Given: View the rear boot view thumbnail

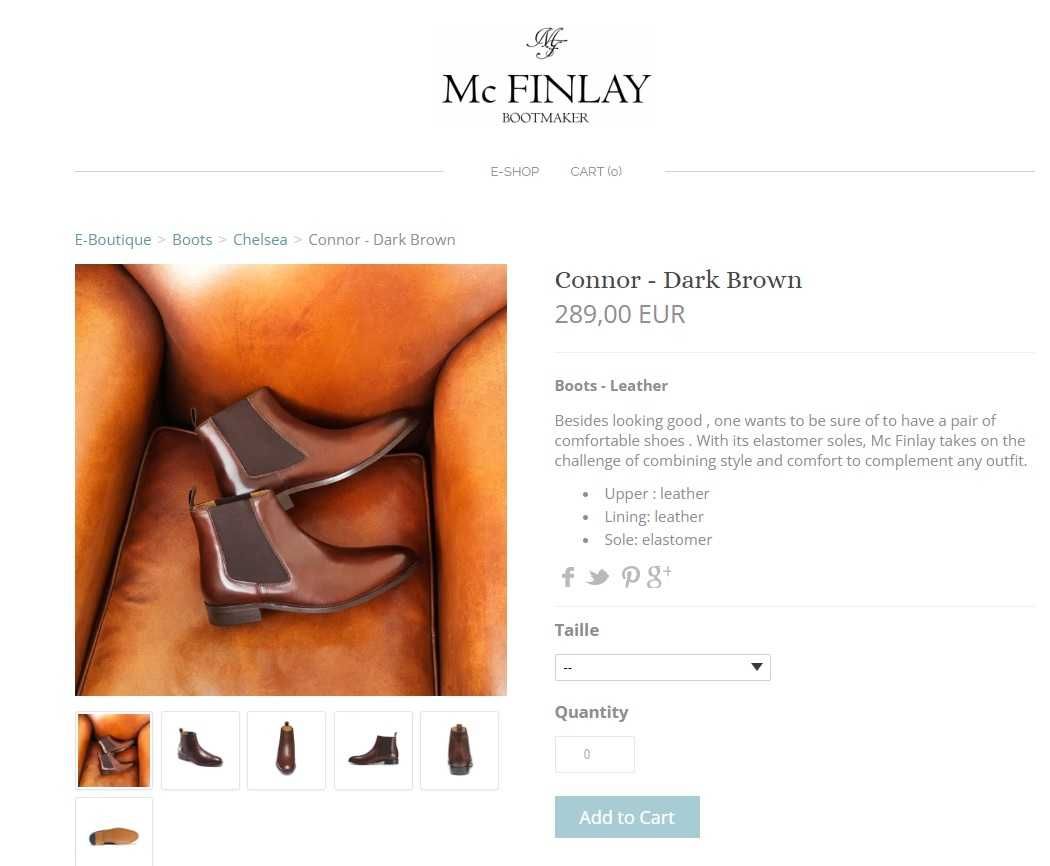Looking at the screenshot, I should point(459,750).
